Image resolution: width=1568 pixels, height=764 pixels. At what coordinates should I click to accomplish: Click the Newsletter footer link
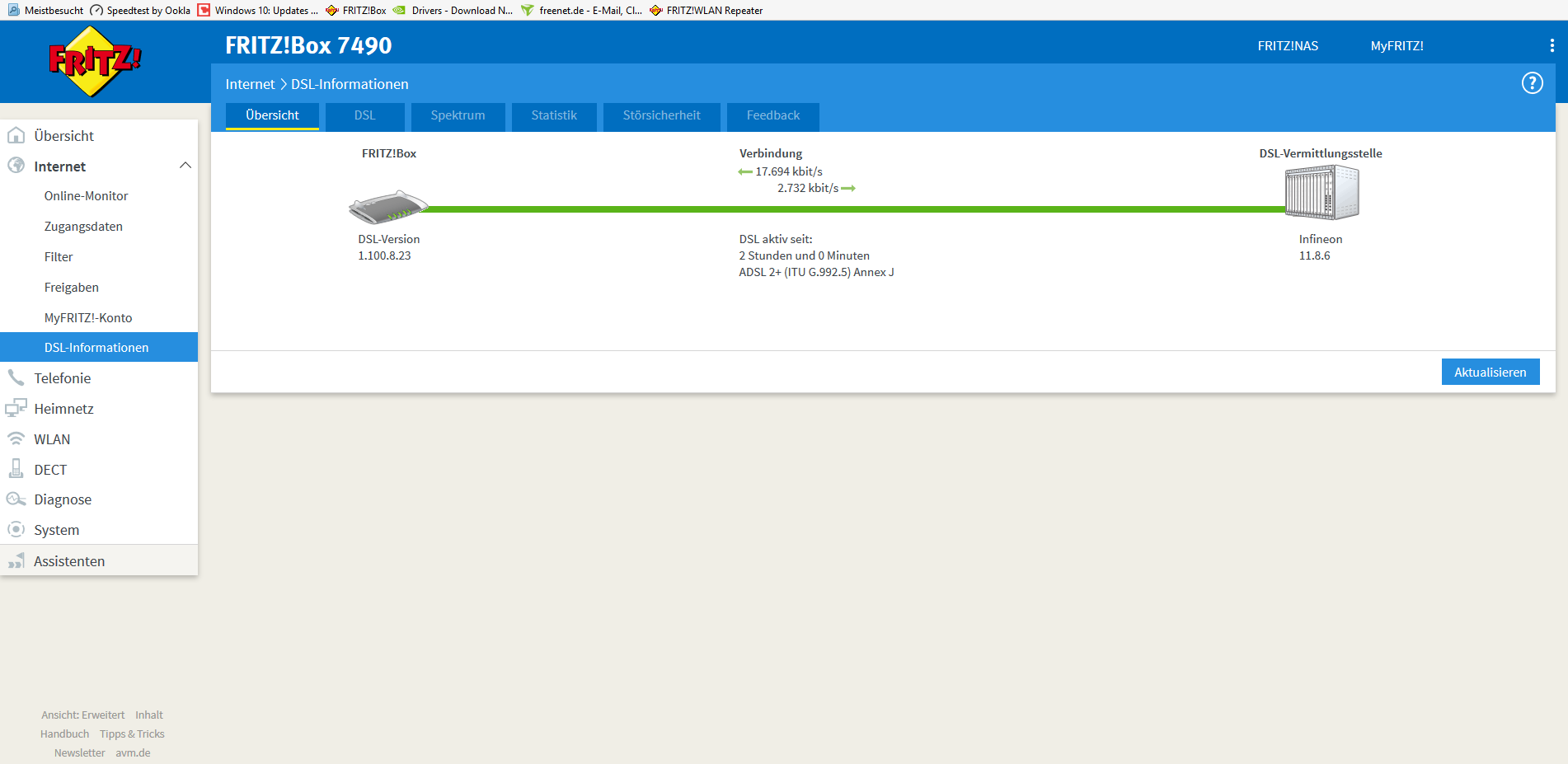point(79,752)
